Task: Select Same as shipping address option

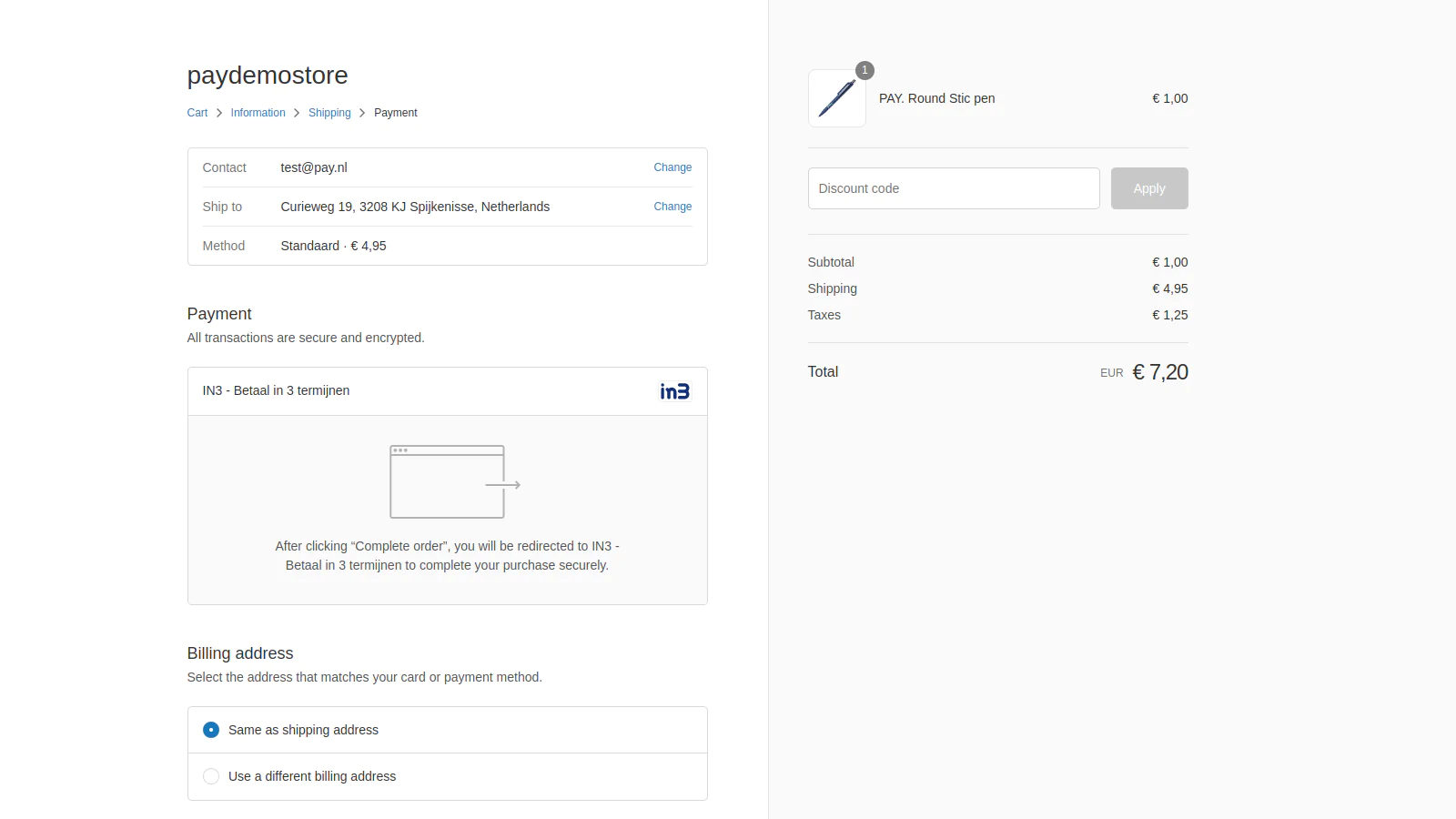Action: pos(211,730)
